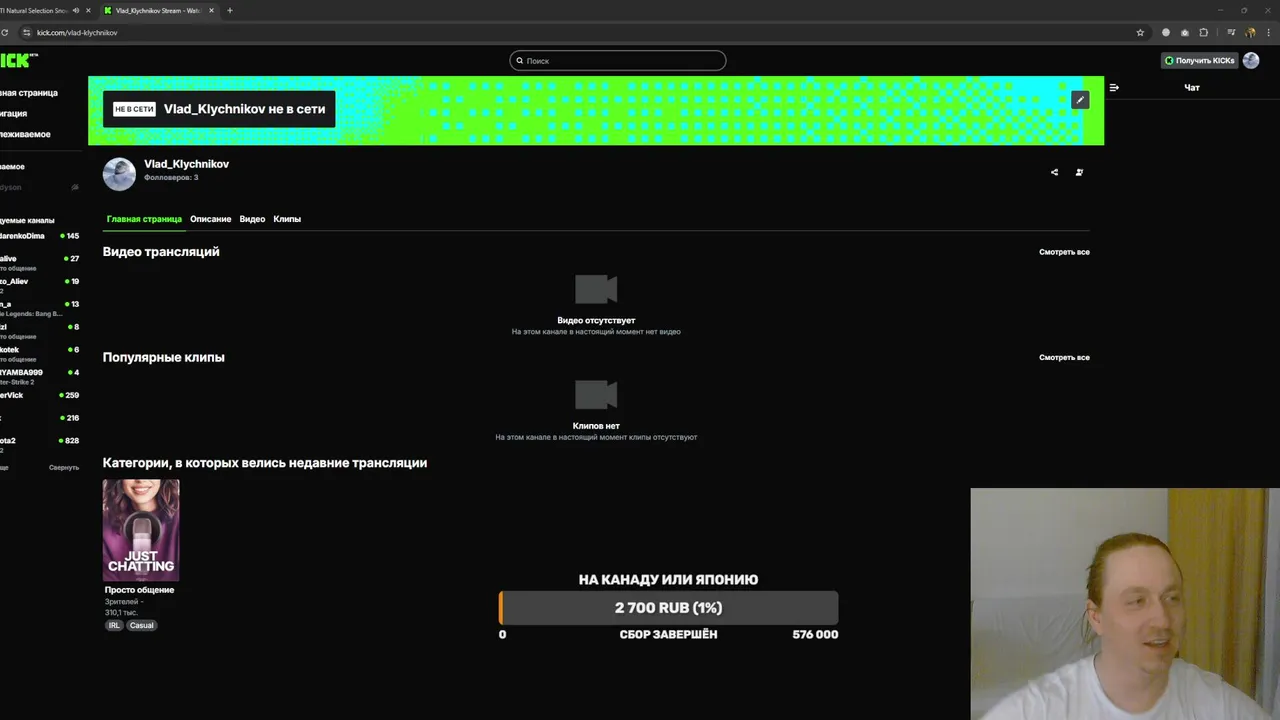Click Смотреть все for Популярные клипы

pyautogui.click(x=1064, y=357)
